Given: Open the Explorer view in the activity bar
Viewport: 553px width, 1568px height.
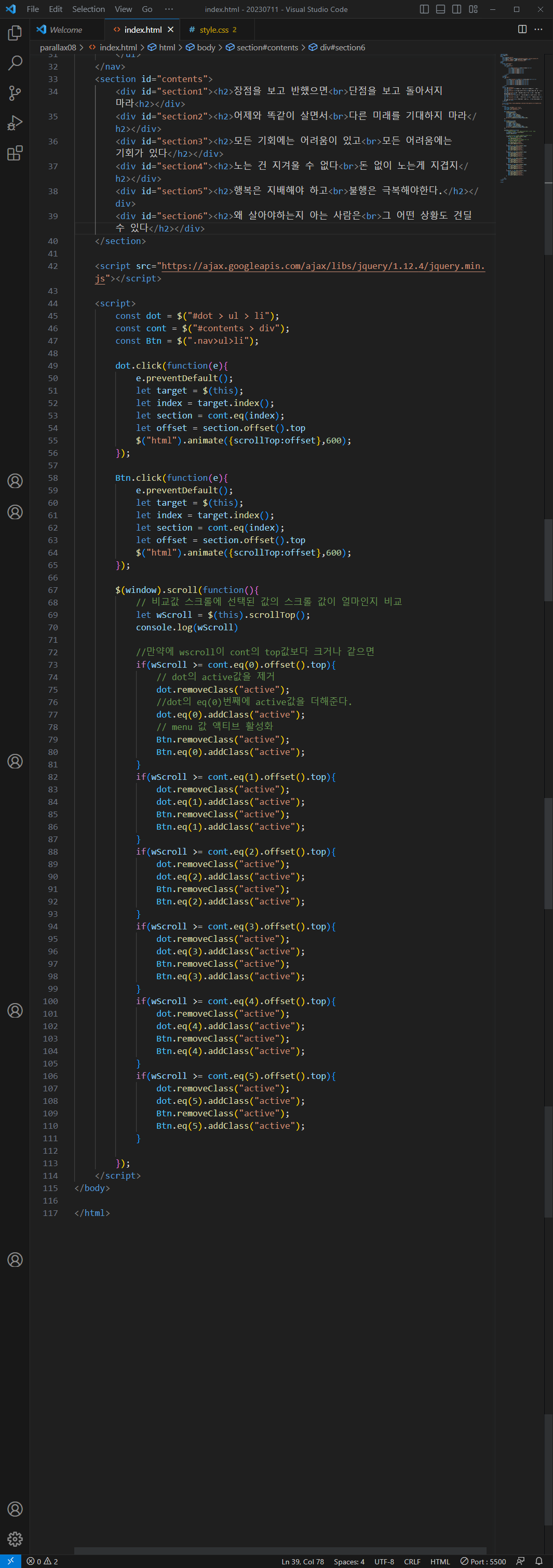Looking at the screenshot, I should coord(15,32).
